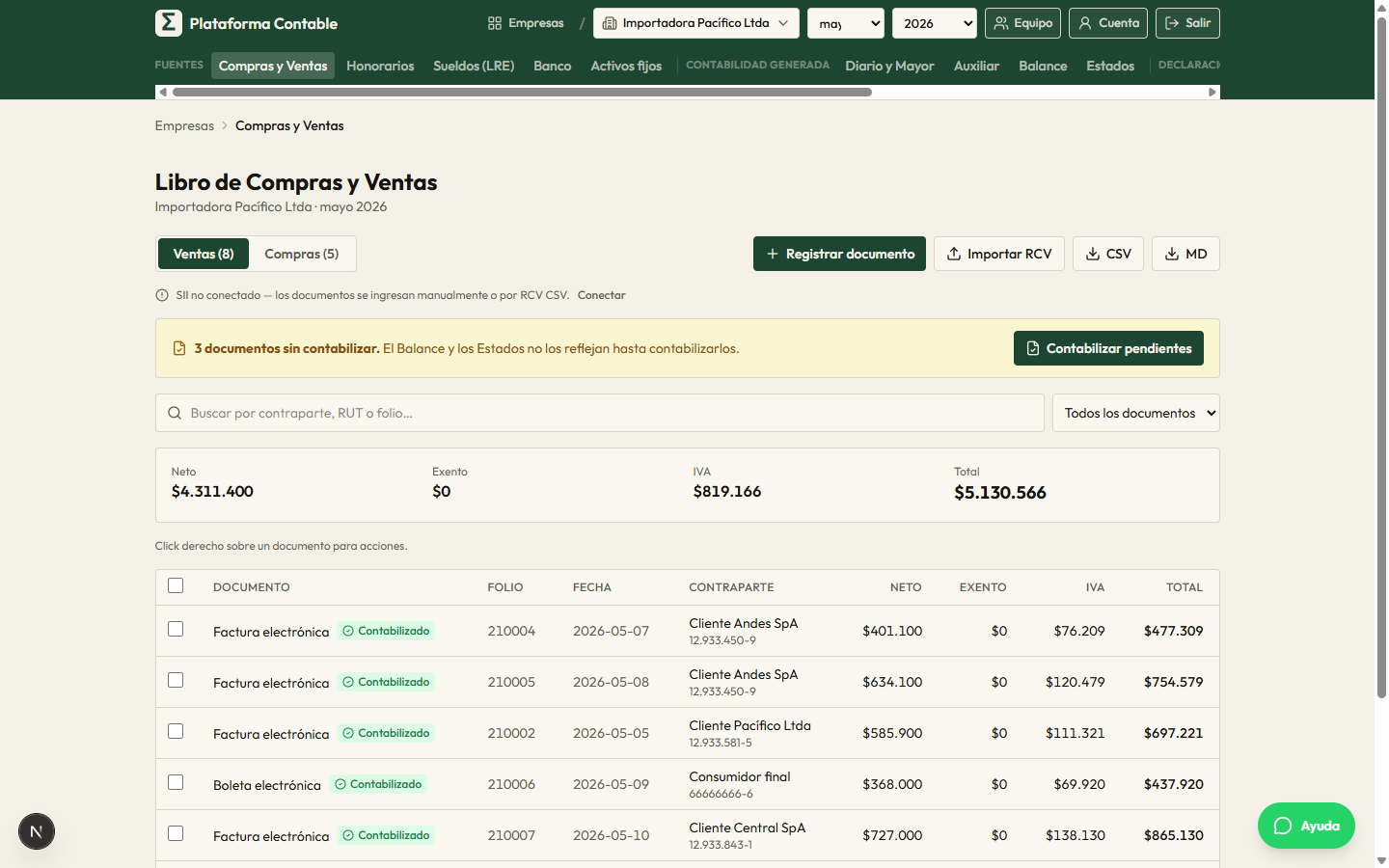Click the check icon of Boleta electrónica Contabilizado badge
The width and height of the screenshot is (1389, 868).
(x=340, y=784)
